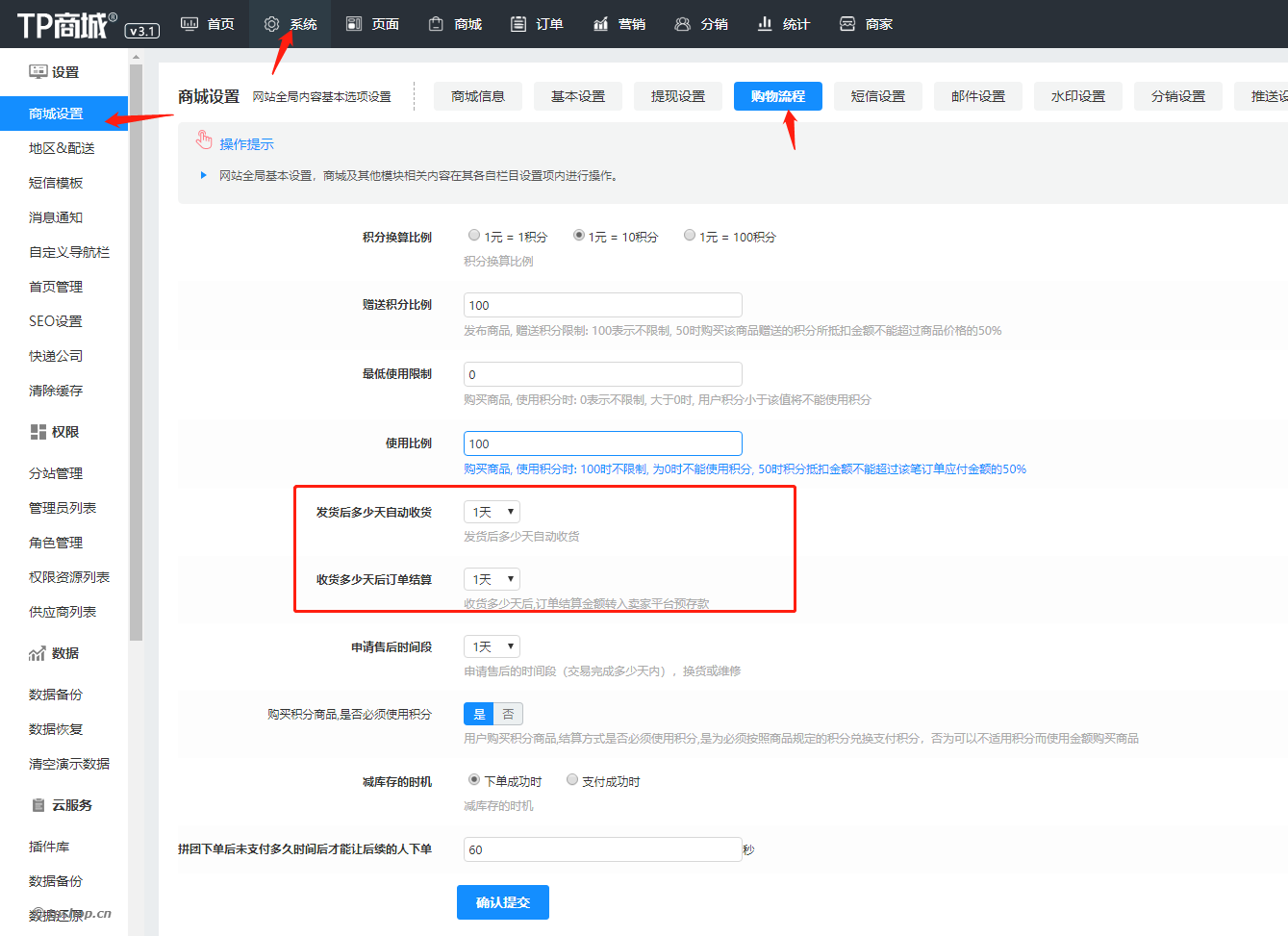
Task: Click the 商城 shop bag icon
Action: tap(437, 24)
